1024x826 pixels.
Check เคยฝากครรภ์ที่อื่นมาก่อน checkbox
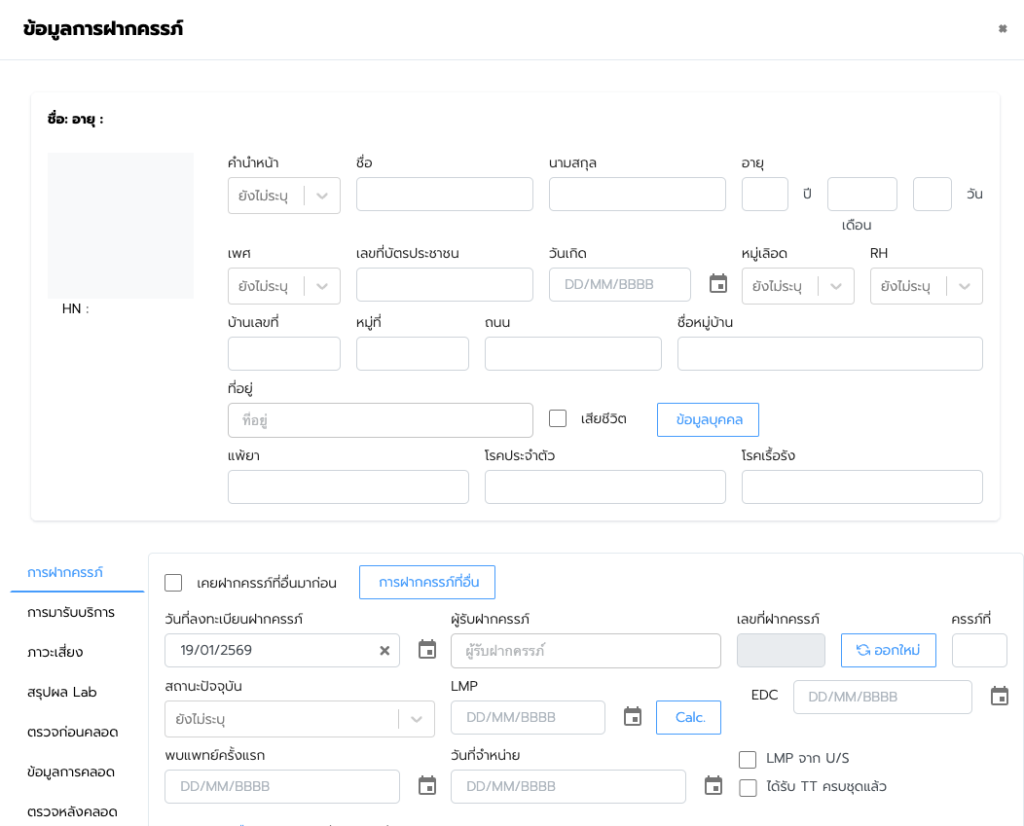174,582
